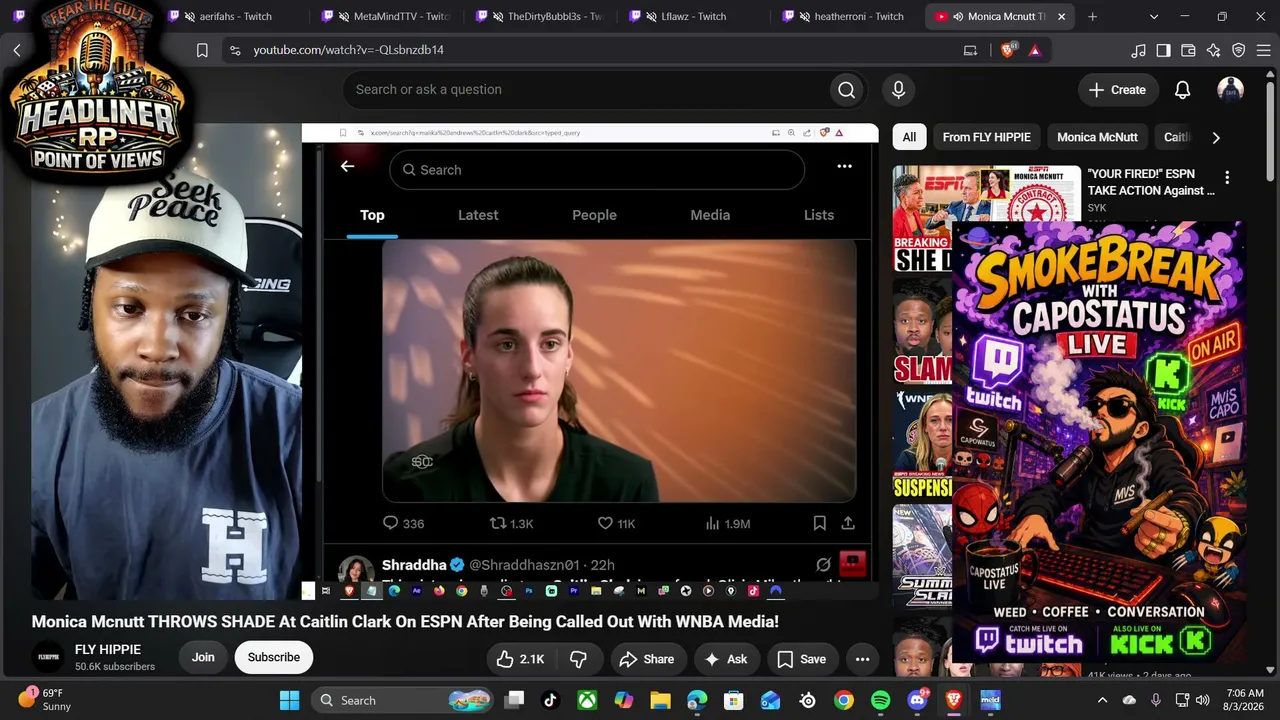1280x720 pixels.
Task: Subscribe to the FLY HIPPIE channel
Action: [274, 657]
